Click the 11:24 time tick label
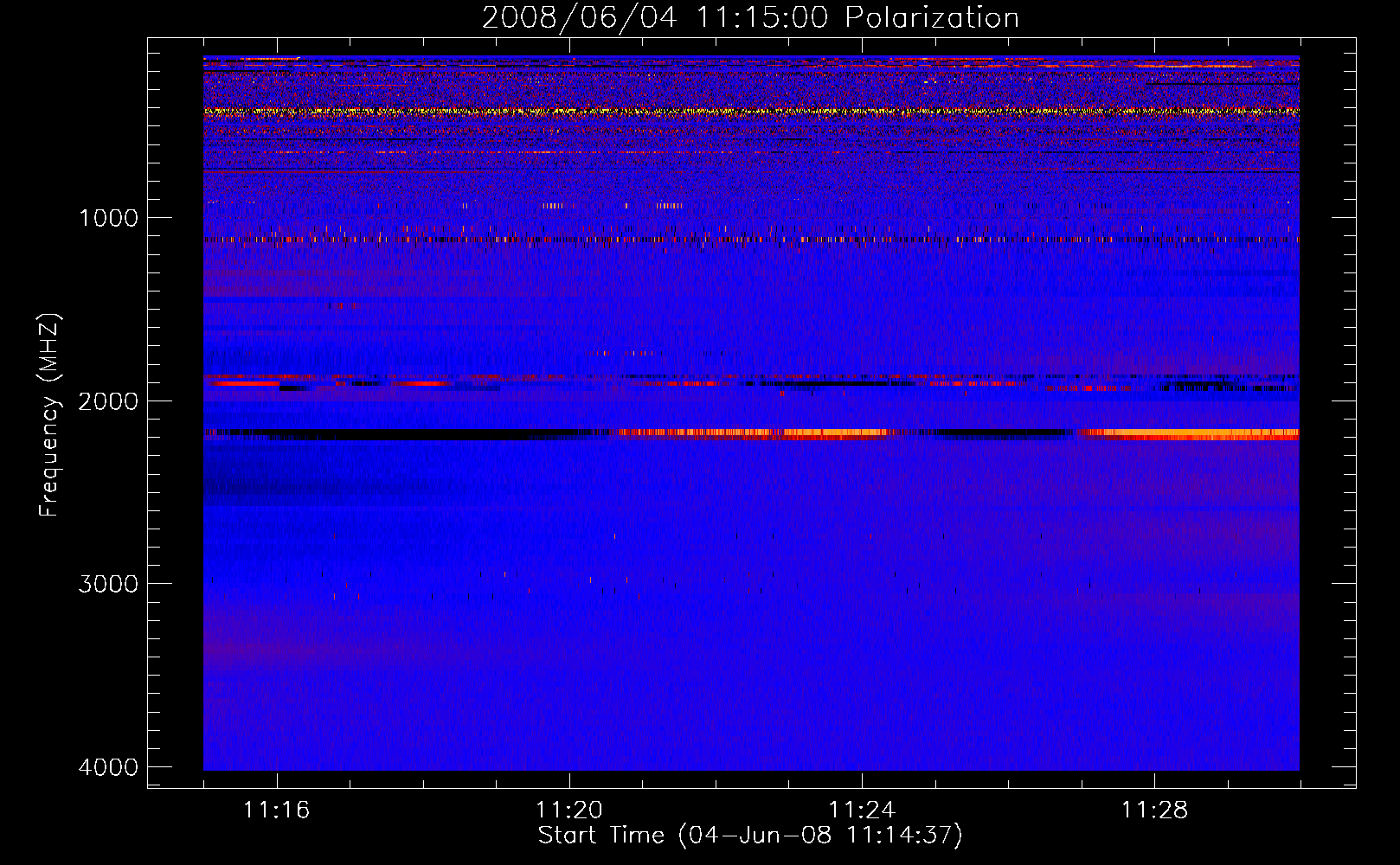This screenshot has width=1400, height=865. tap(862, 811)
